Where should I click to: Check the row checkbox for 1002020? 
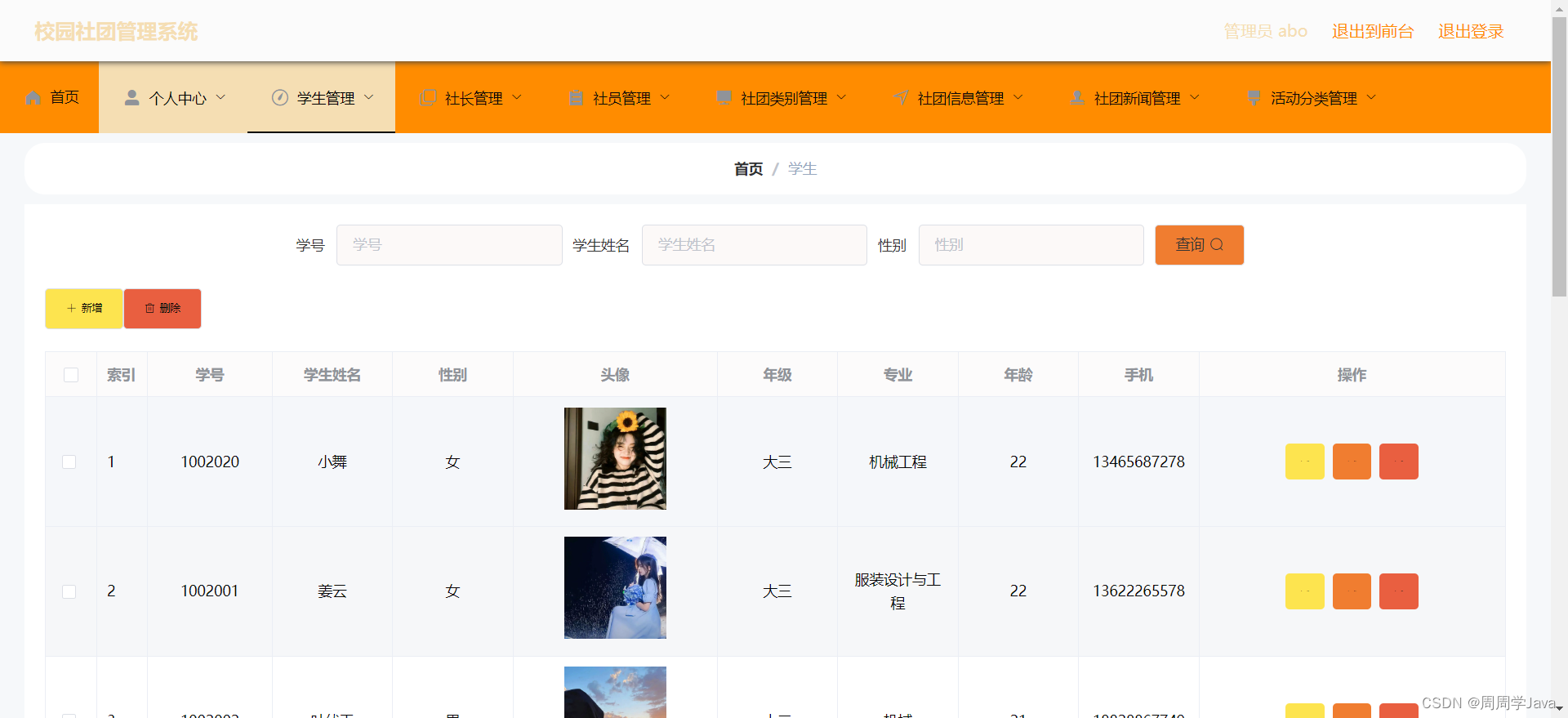[69, 462]
